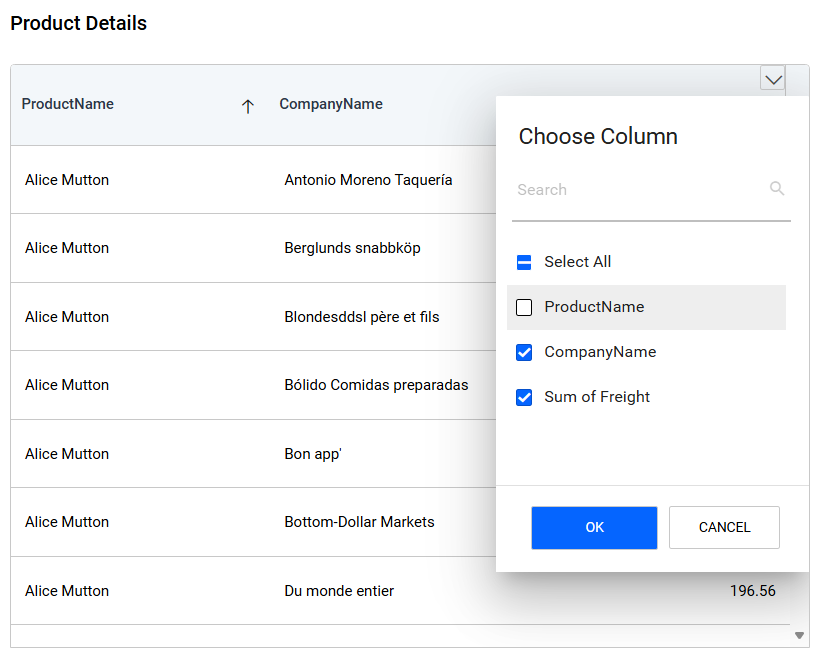The image size is (822, 652).
Task: Check the ProductName column checkbox
Action: tap(524, 307)
